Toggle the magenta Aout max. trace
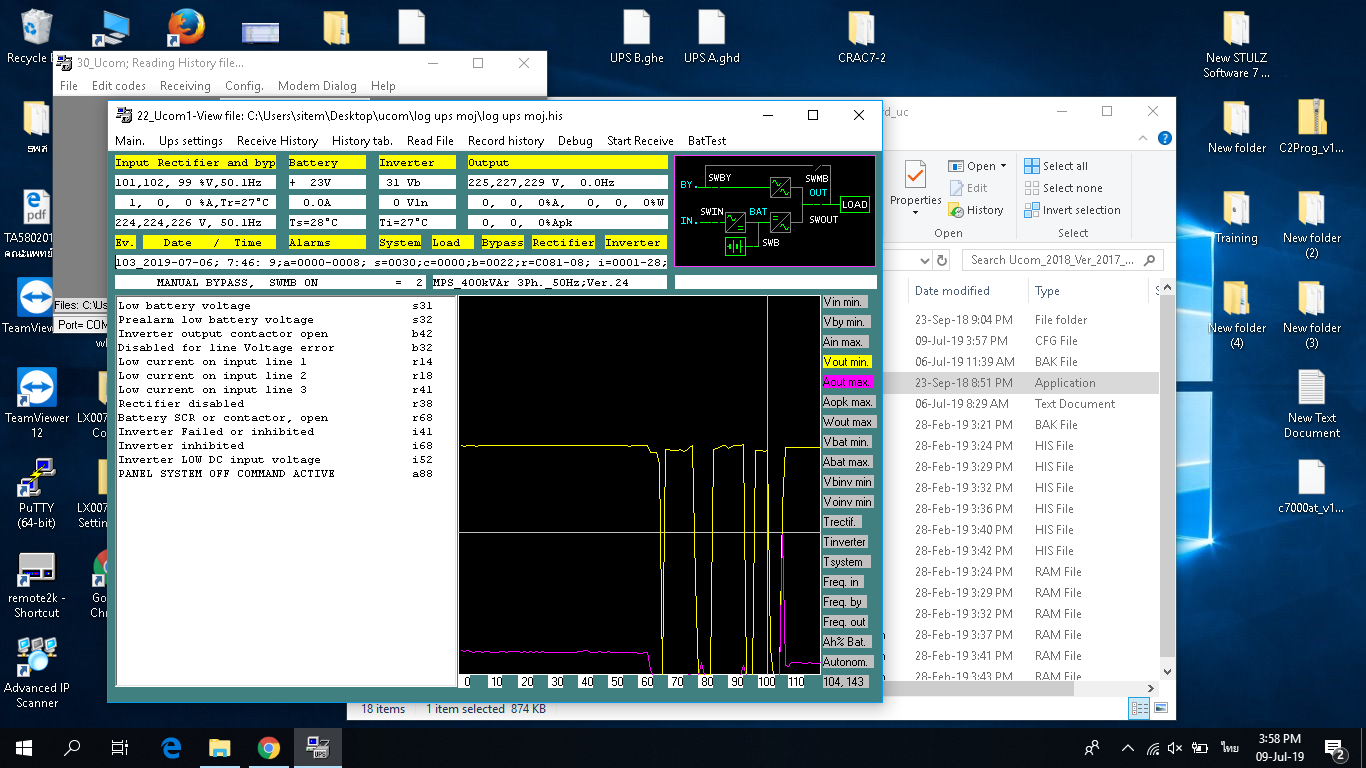This screenshot has width=1366, height=768. click(846, 382)
